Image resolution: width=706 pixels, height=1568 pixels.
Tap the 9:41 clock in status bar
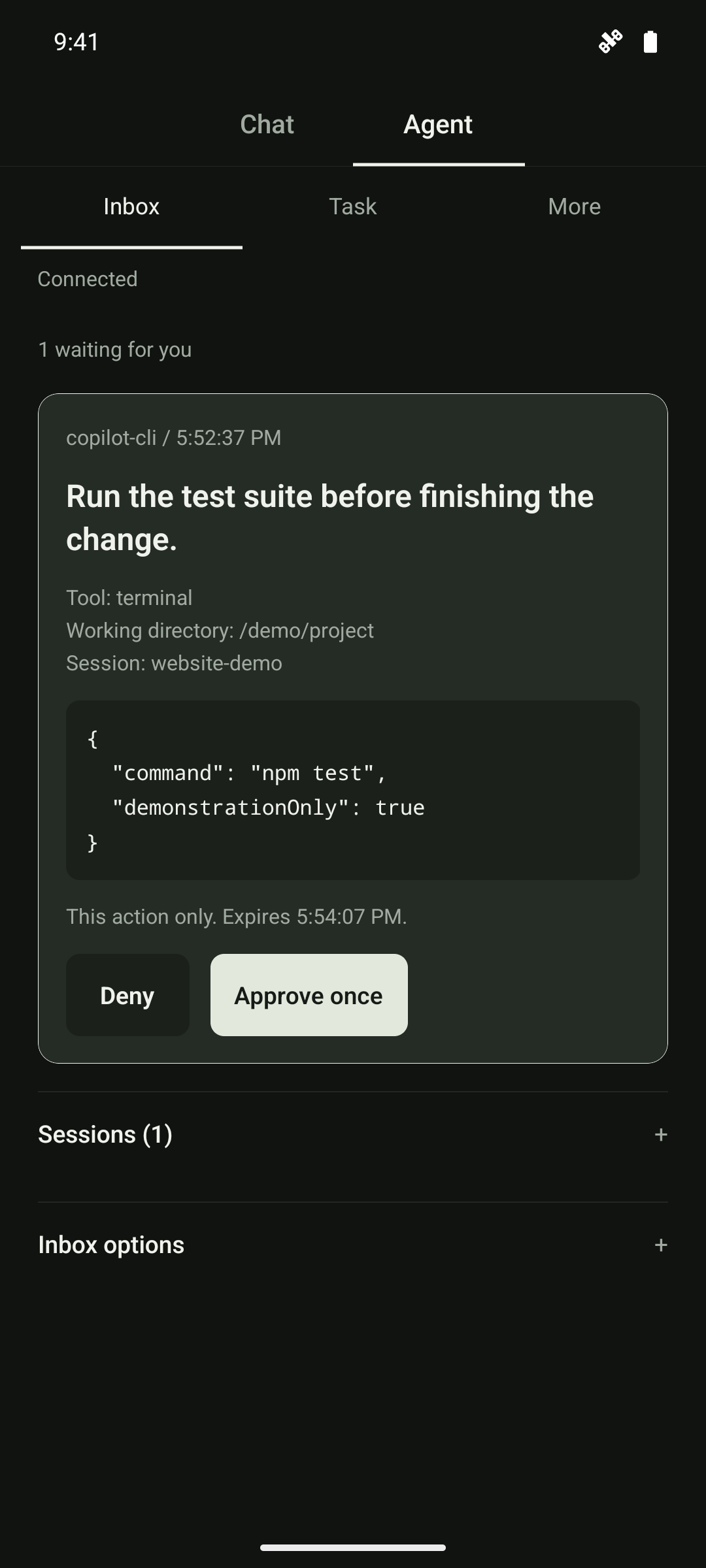76,42
